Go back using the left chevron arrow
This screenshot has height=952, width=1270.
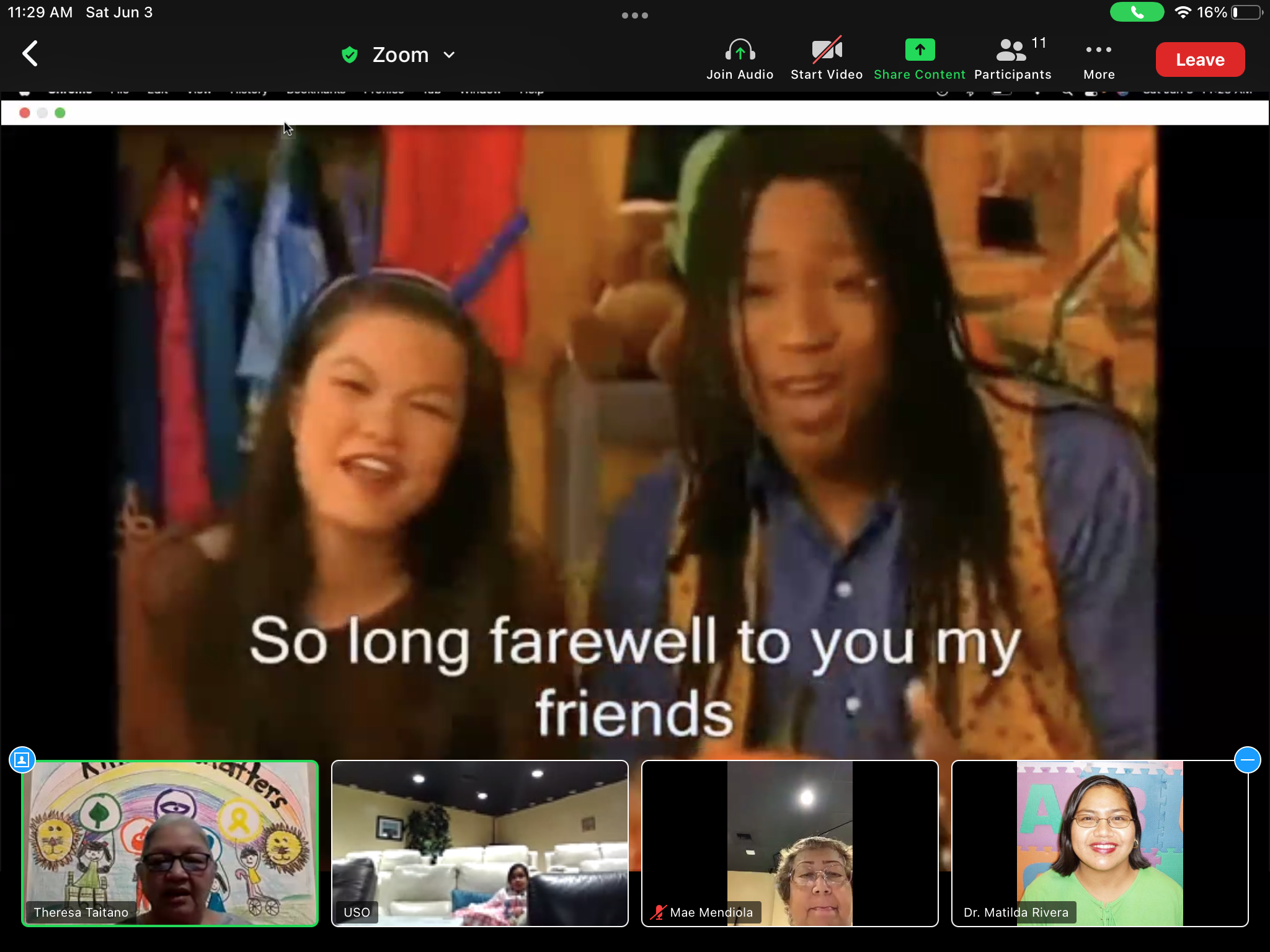[x=30, y=54]
